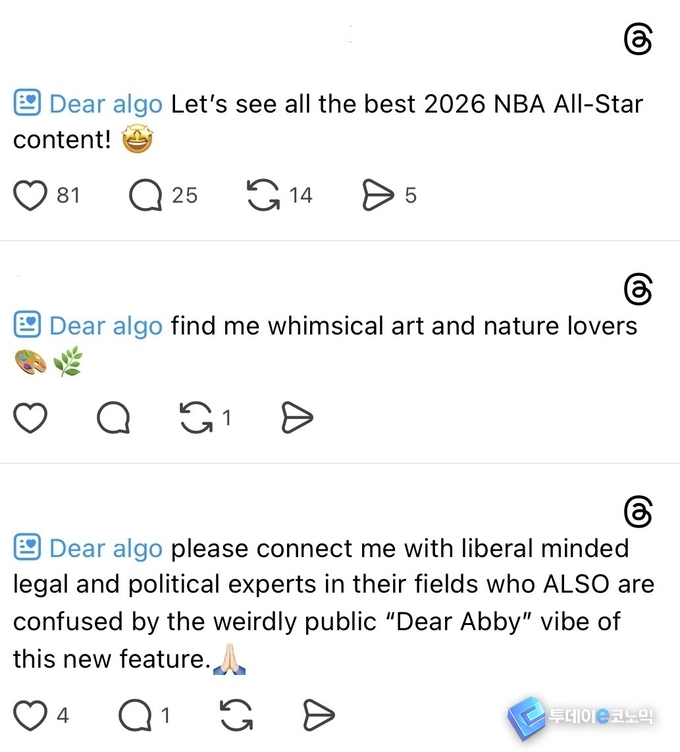The image size is (680, 752).
Task: Like the "Dear Abby" vibe post
Action: pyautogui.click(x=31, y=715)
